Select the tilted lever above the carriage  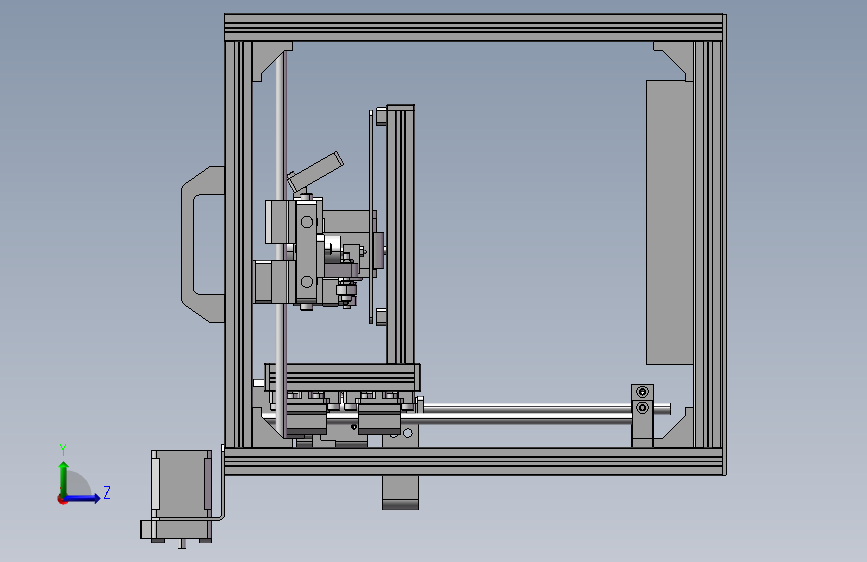point(315,172)
